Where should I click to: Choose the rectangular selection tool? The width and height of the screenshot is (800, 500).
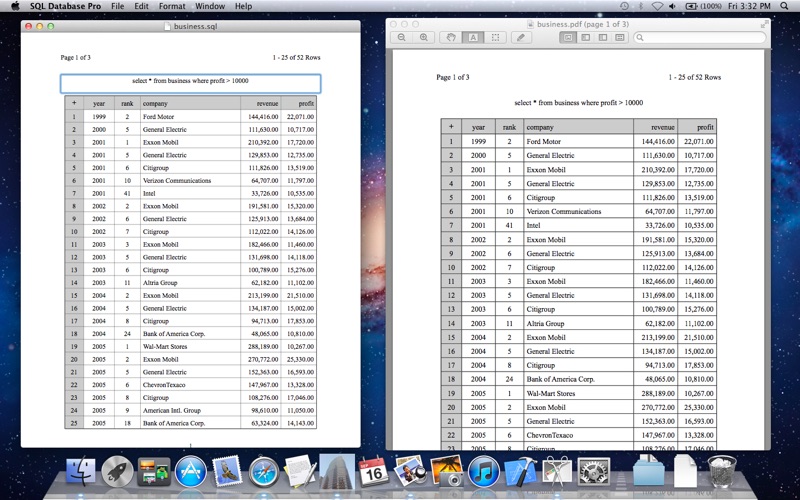[x=495, y=37]
